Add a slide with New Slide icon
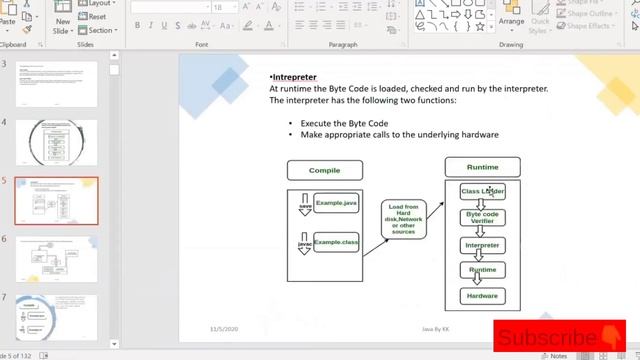640x360 pixels. pyautogui.click(x=63, y=7)
